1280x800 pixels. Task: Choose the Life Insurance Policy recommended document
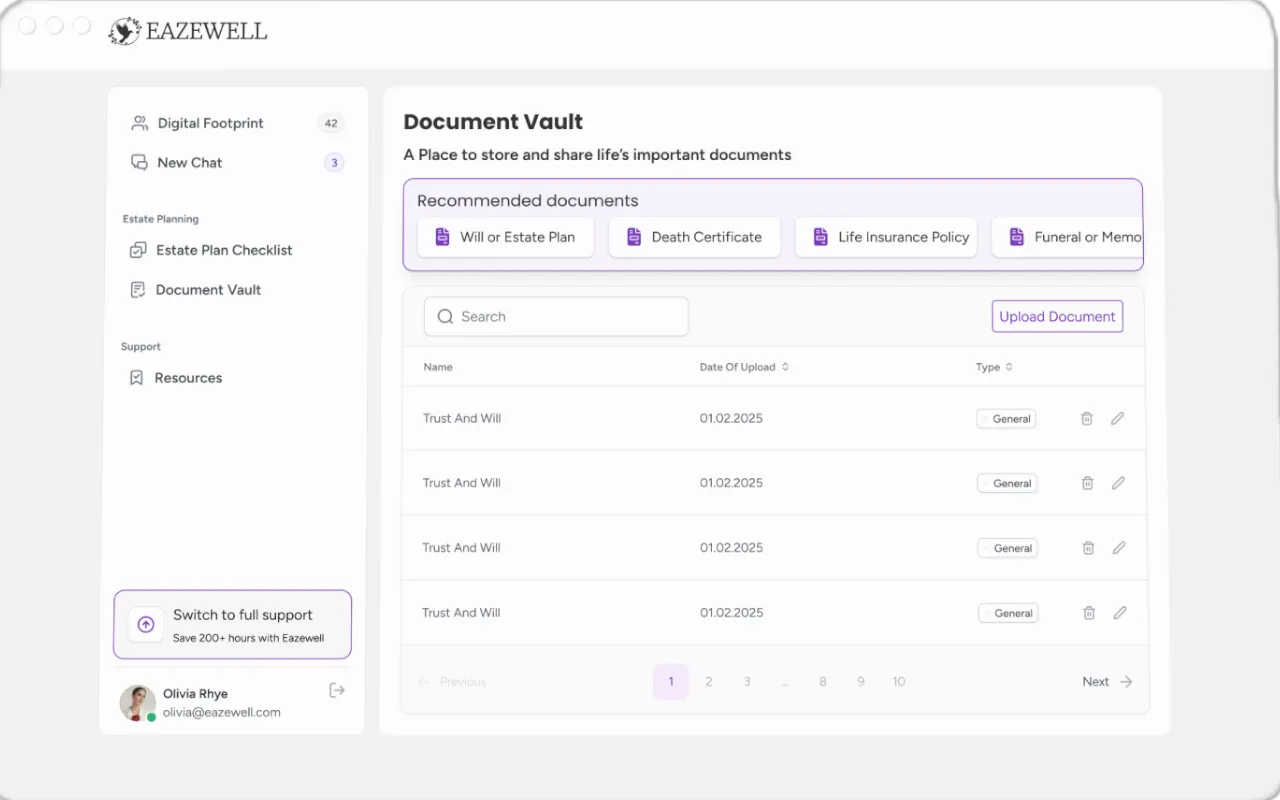point(886,237)
